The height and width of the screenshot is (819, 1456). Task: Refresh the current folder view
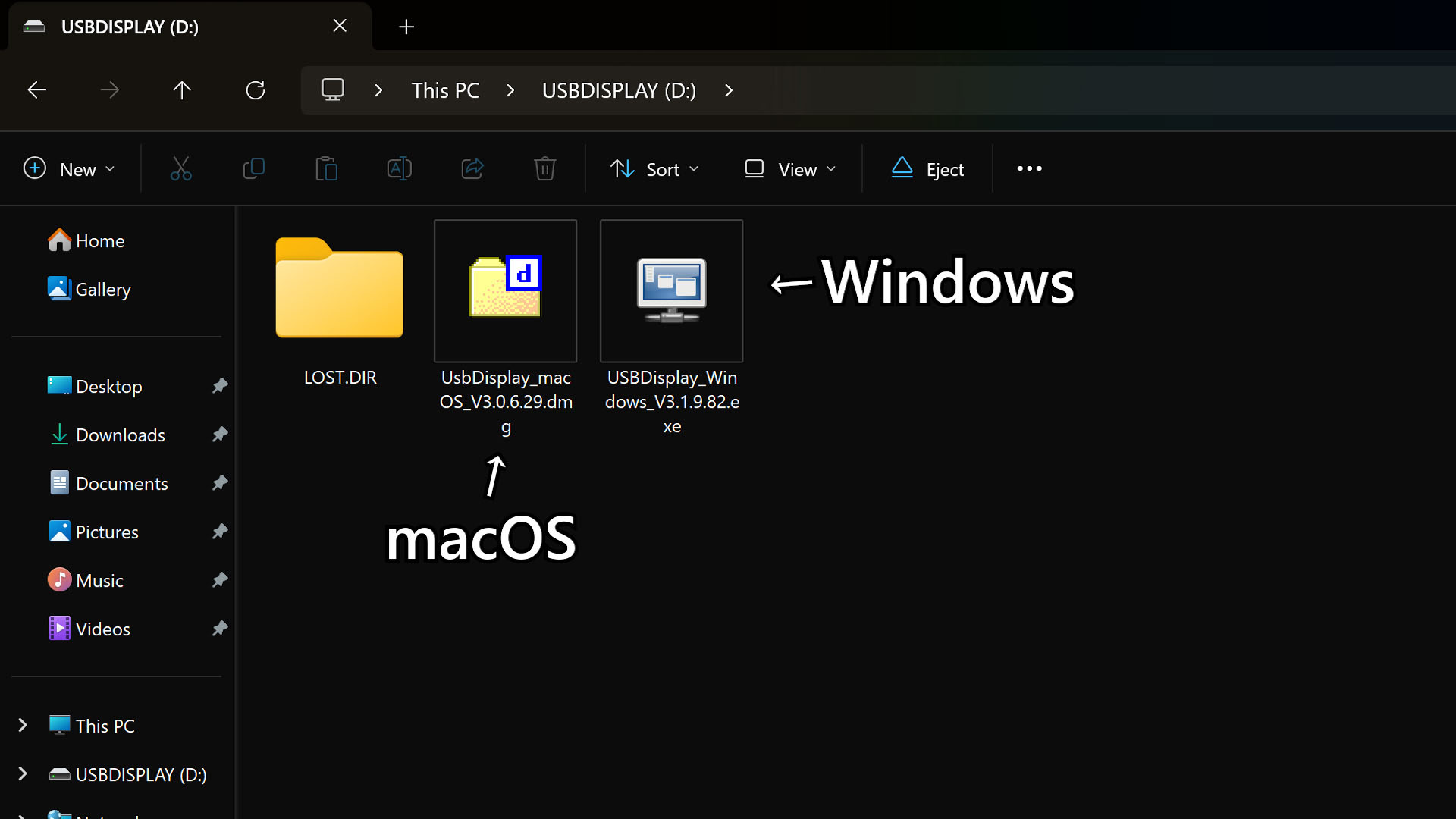tap(256, 90)
